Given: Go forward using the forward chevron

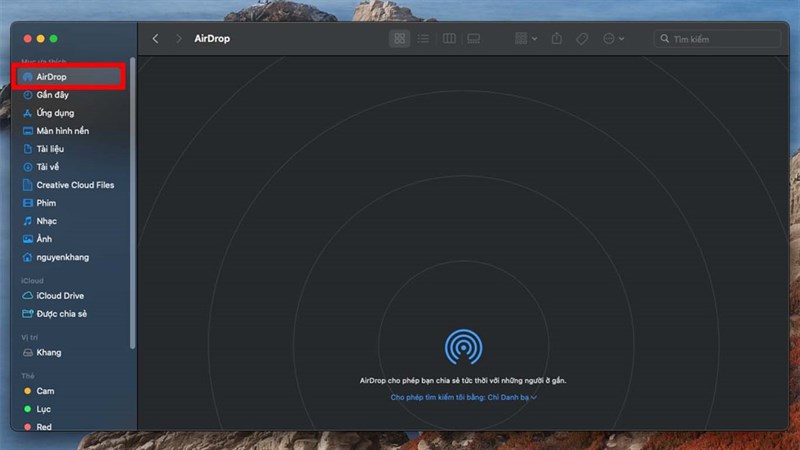Looking at the screenshot, I should (x=179, y=39).
